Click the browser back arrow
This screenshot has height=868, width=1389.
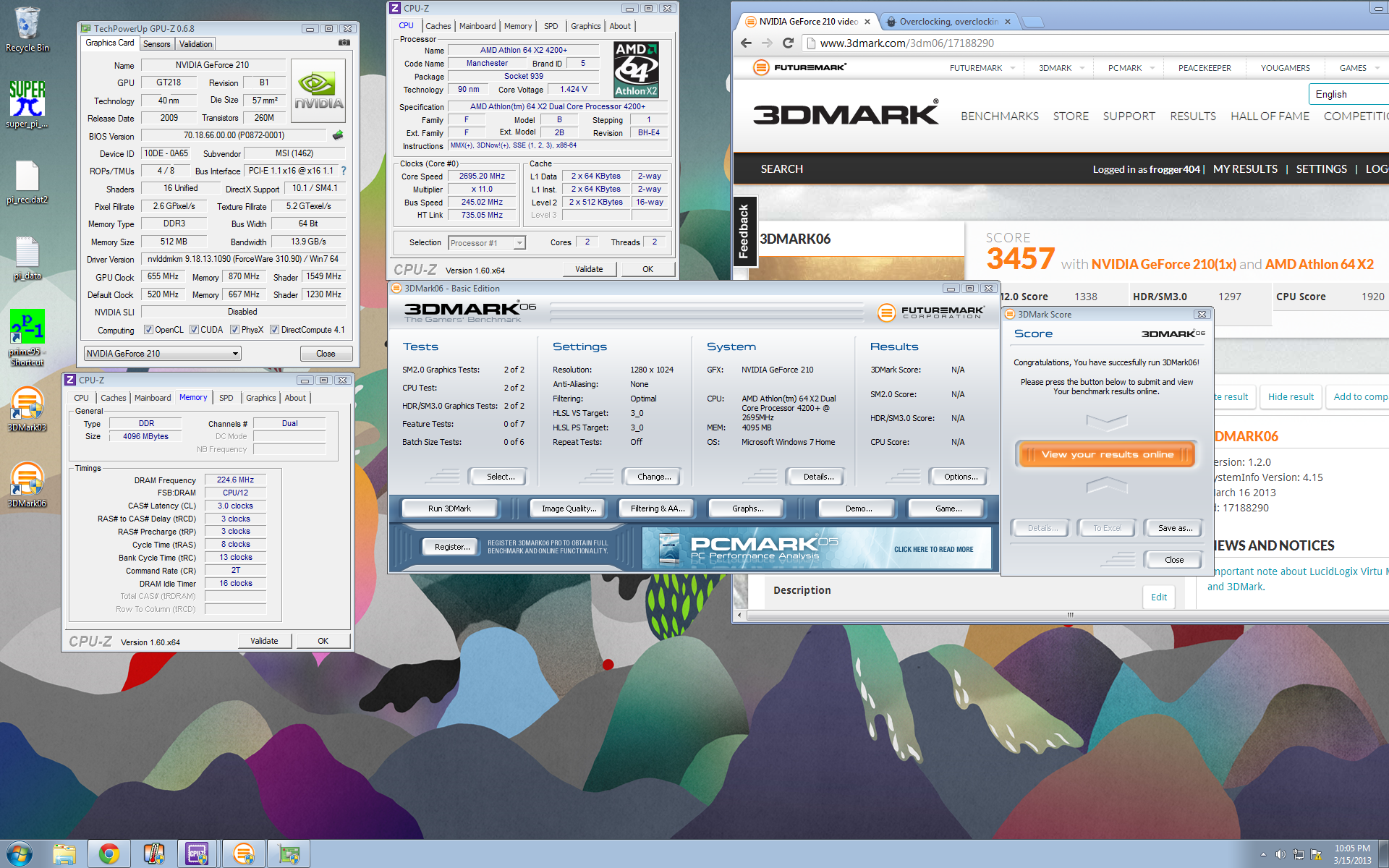(x=746, y=43)
